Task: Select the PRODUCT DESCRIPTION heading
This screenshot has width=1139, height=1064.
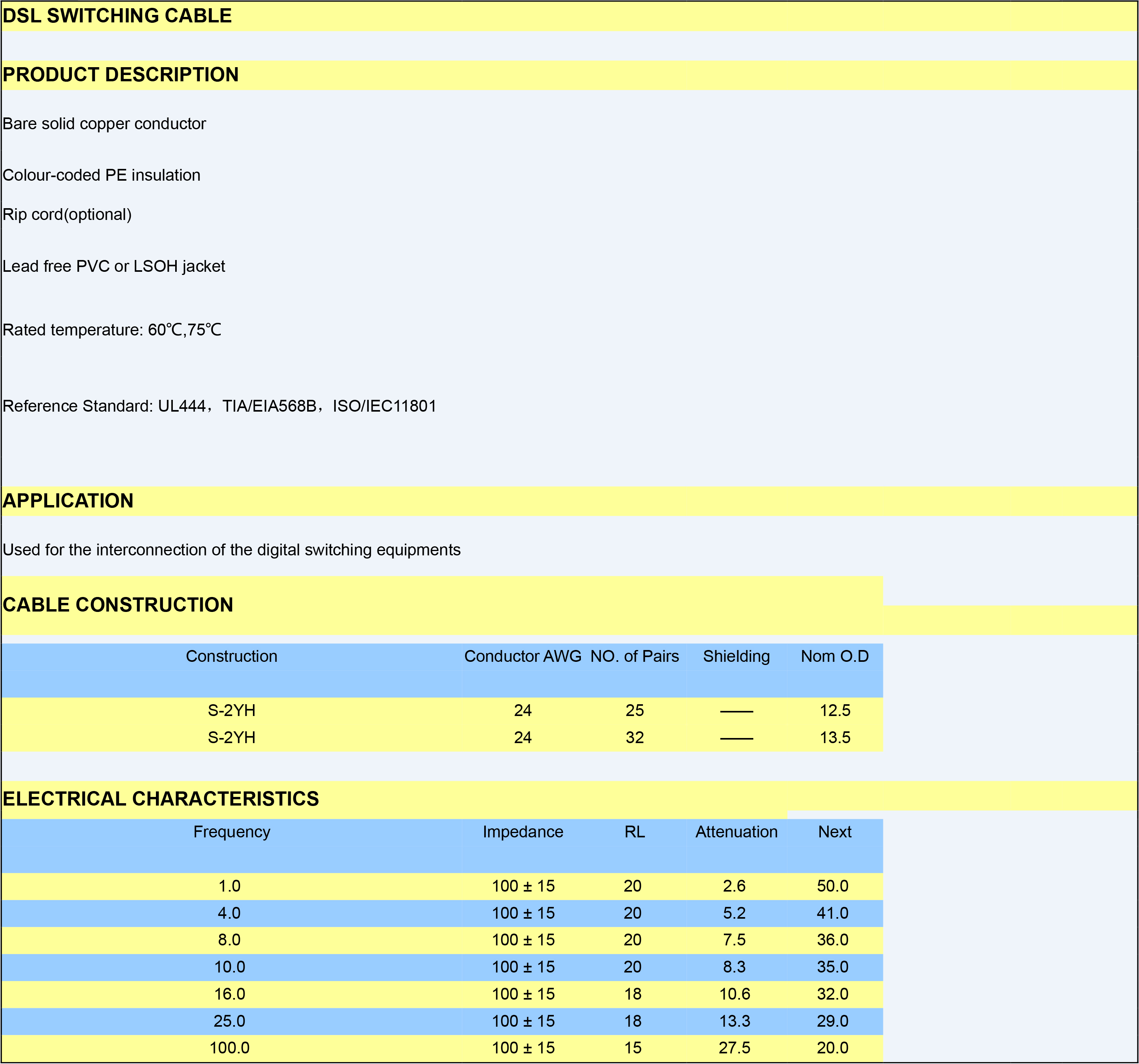Action: point(121,75)
